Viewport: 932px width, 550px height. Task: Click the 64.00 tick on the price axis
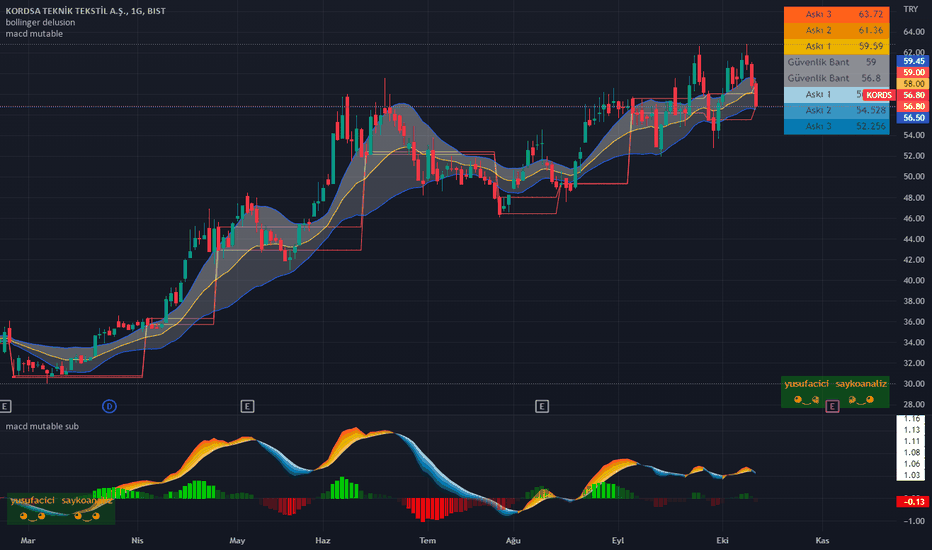pyautogui.click(x=914, y=32)
